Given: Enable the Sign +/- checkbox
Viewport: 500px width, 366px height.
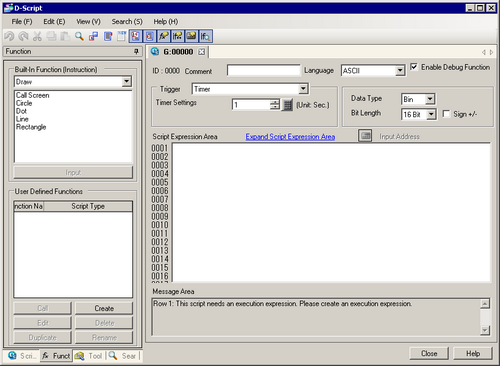Looking at the screenshot, I should point(446,114).
